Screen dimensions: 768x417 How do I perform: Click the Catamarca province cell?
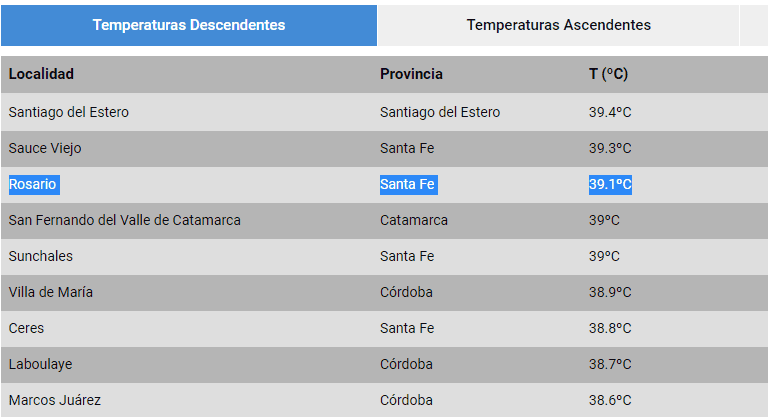point(414,220)
